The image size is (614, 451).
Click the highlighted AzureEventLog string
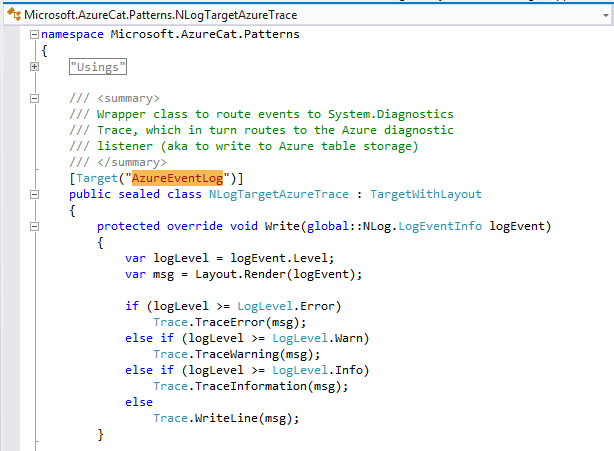177,178
